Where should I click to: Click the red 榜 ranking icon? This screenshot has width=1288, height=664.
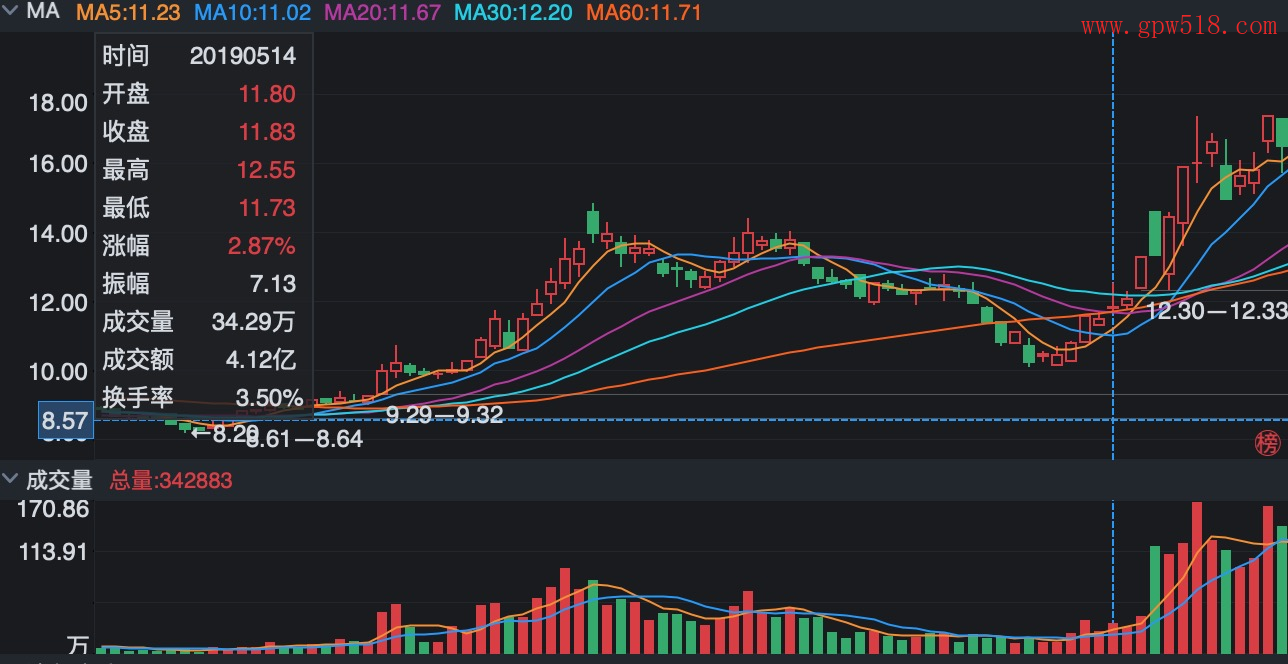[x=1267, y=444]
